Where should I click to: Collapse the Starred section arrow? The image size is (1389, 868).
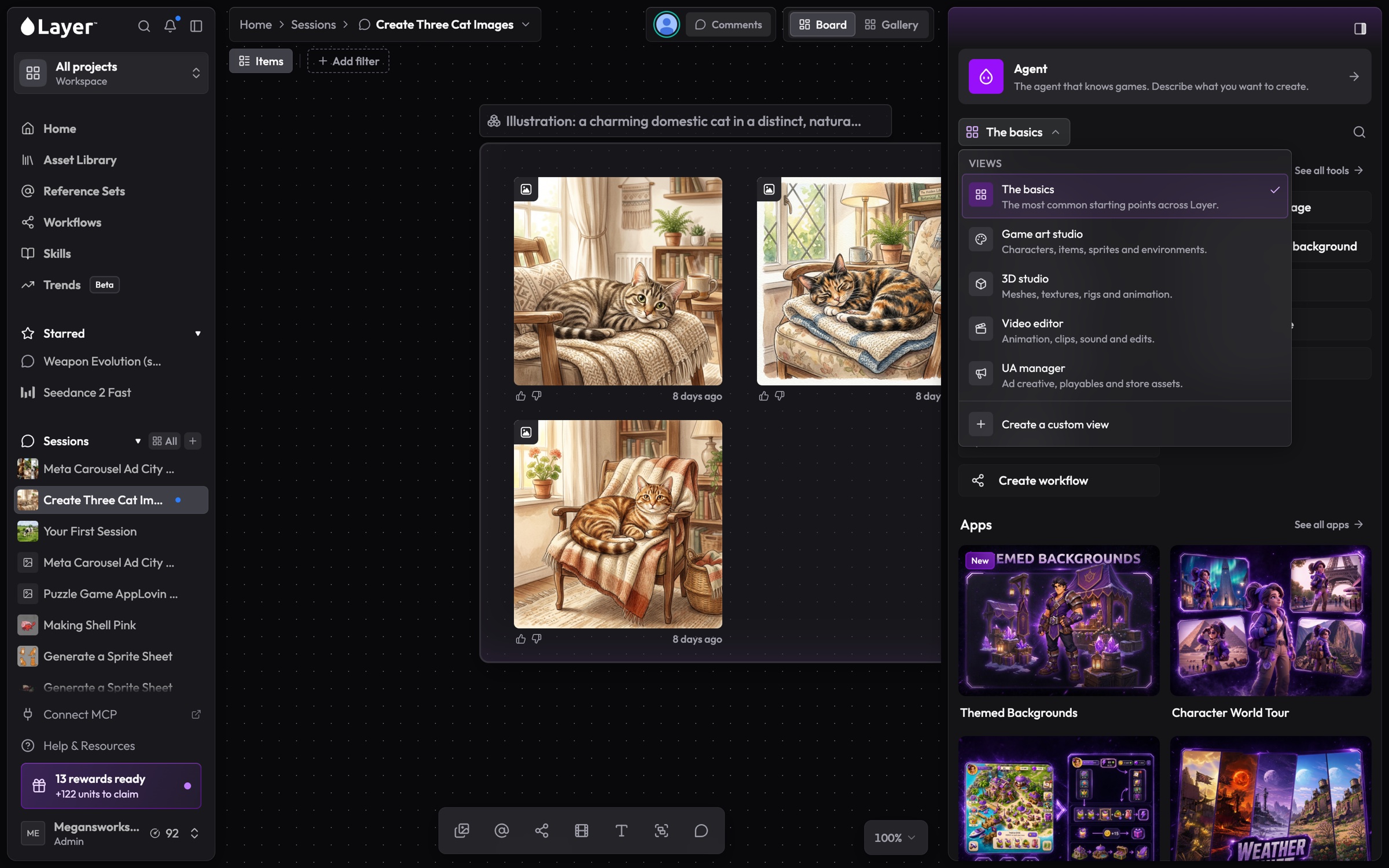coord(198,333)
